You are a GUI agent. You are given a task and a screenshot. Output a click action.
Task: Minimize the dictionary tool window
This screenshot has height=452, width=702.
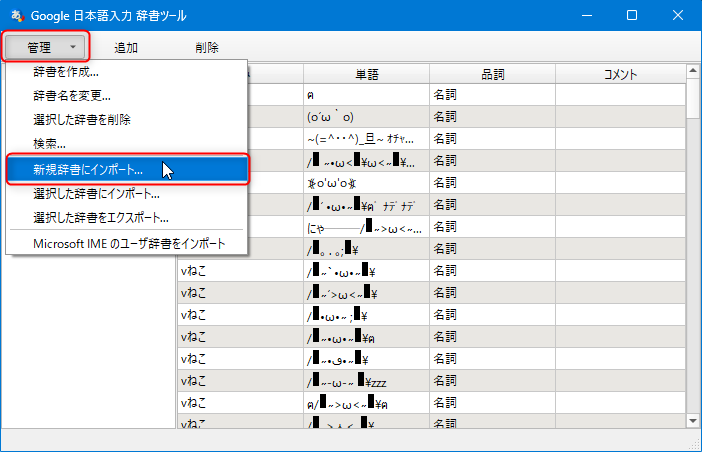coord(587,16)
